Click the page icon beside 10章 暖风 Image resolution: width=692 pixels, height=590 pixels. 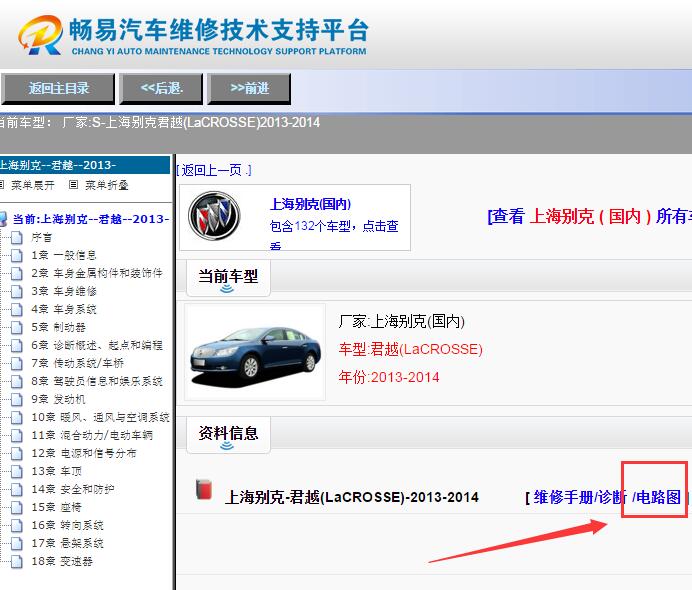point(17,417)
